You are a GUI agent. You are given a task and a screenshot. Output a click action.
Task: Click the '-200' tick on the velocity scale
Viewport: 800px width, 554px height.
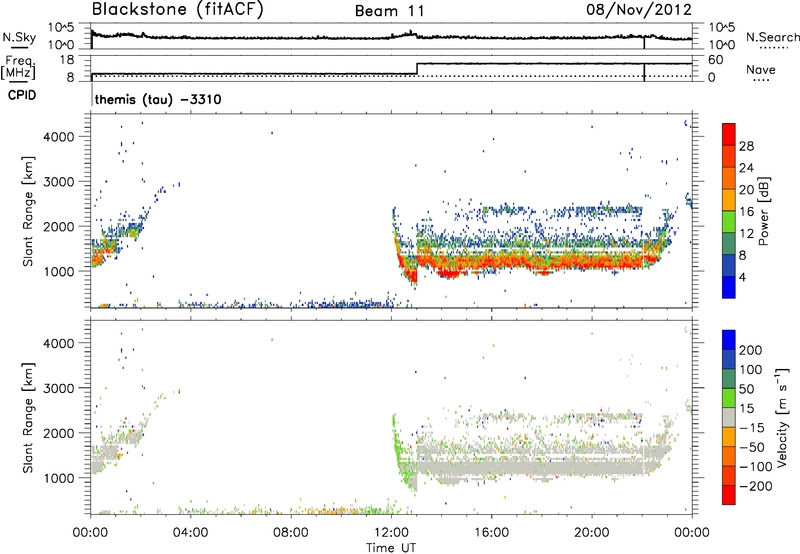756,486
